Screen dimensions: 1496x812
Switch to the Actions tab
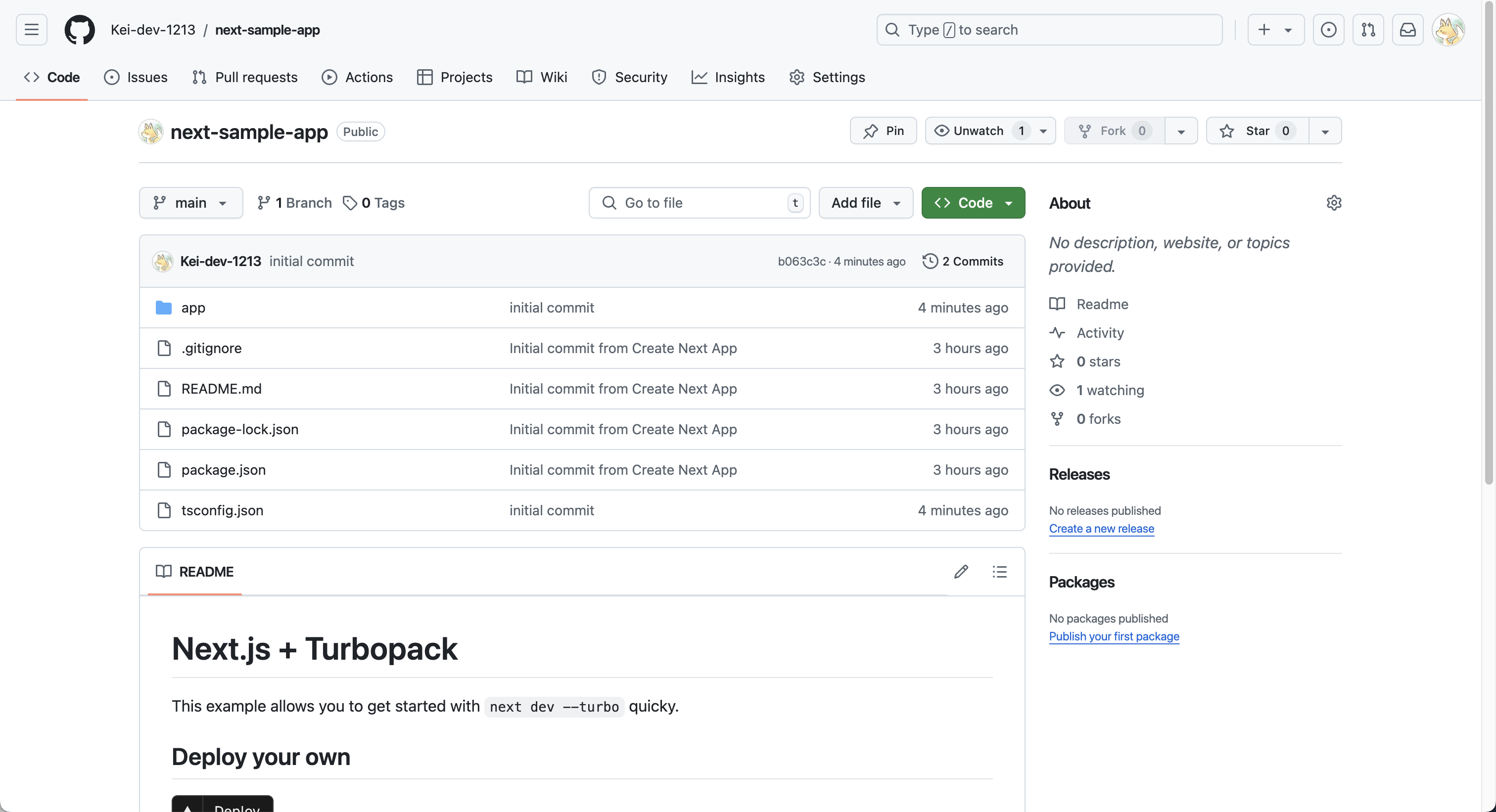coord(357,77)
